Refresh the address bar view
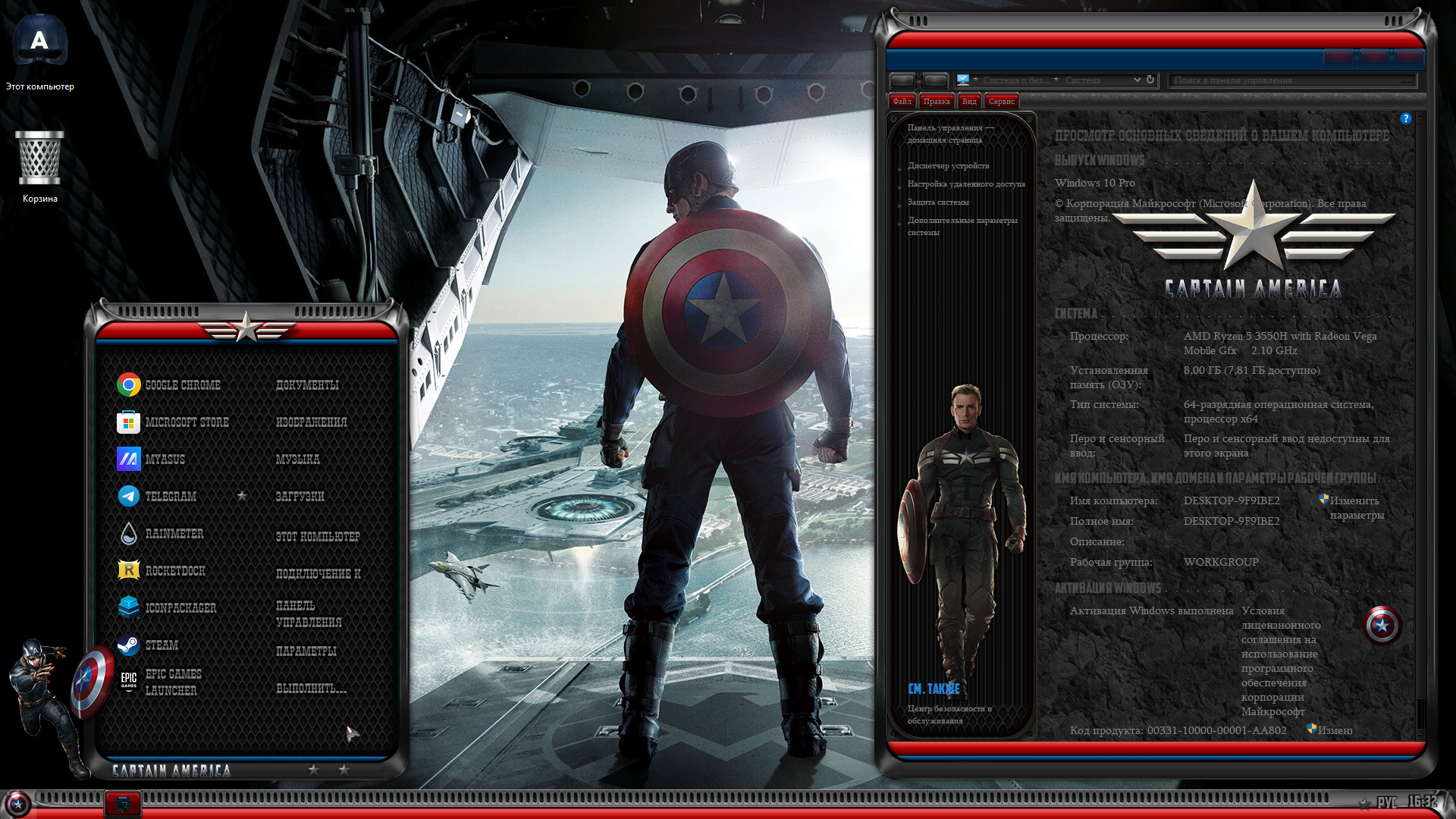This screenshot has width=1456, height=819. [x=1150, y=80]
